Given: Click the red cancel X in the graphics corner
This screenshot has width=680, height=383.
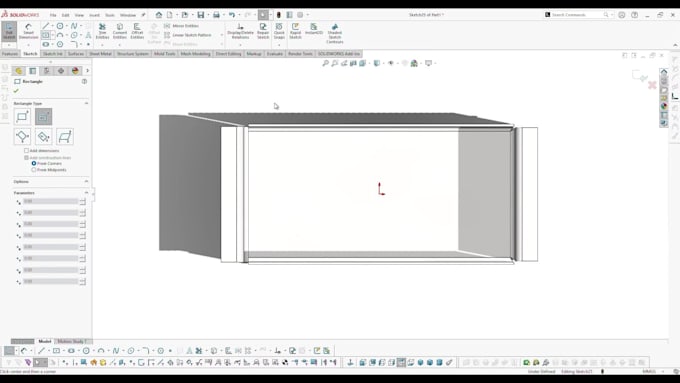Looking at the screenshot, I should click(652, 85).
